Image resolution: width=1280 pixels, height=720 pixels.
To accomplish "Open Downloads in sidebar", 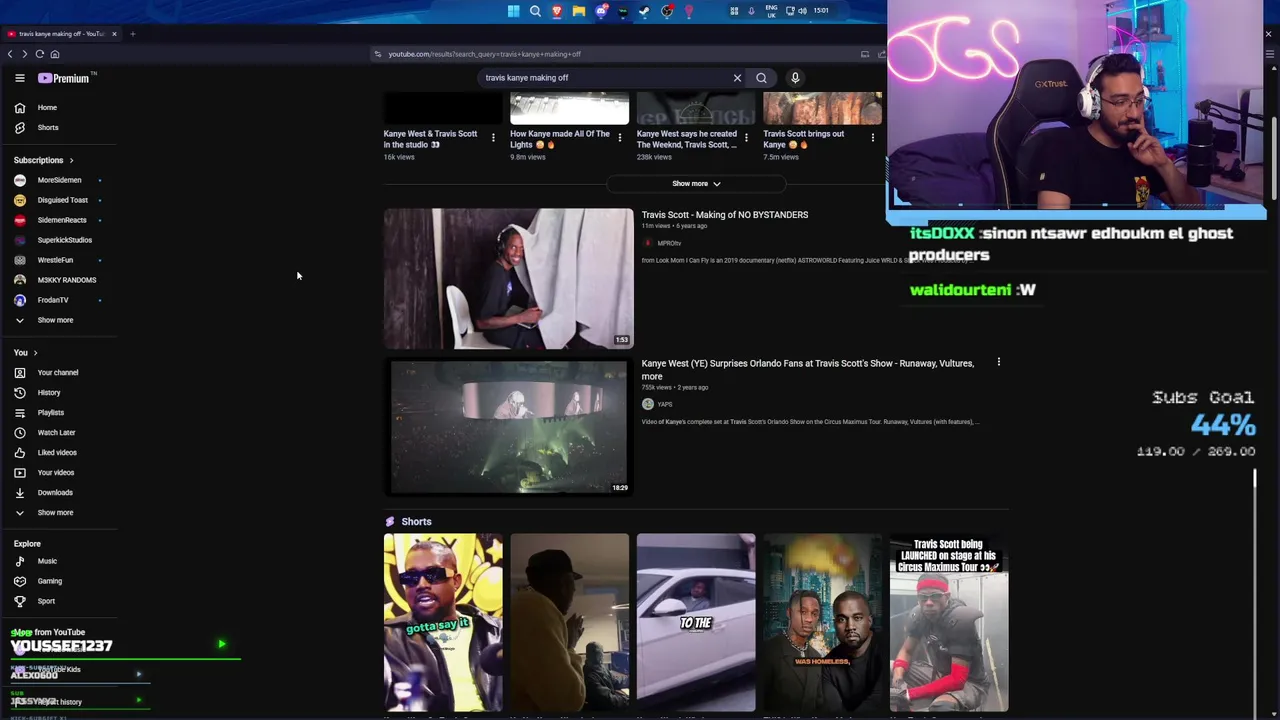I will [x=55, y=492].
